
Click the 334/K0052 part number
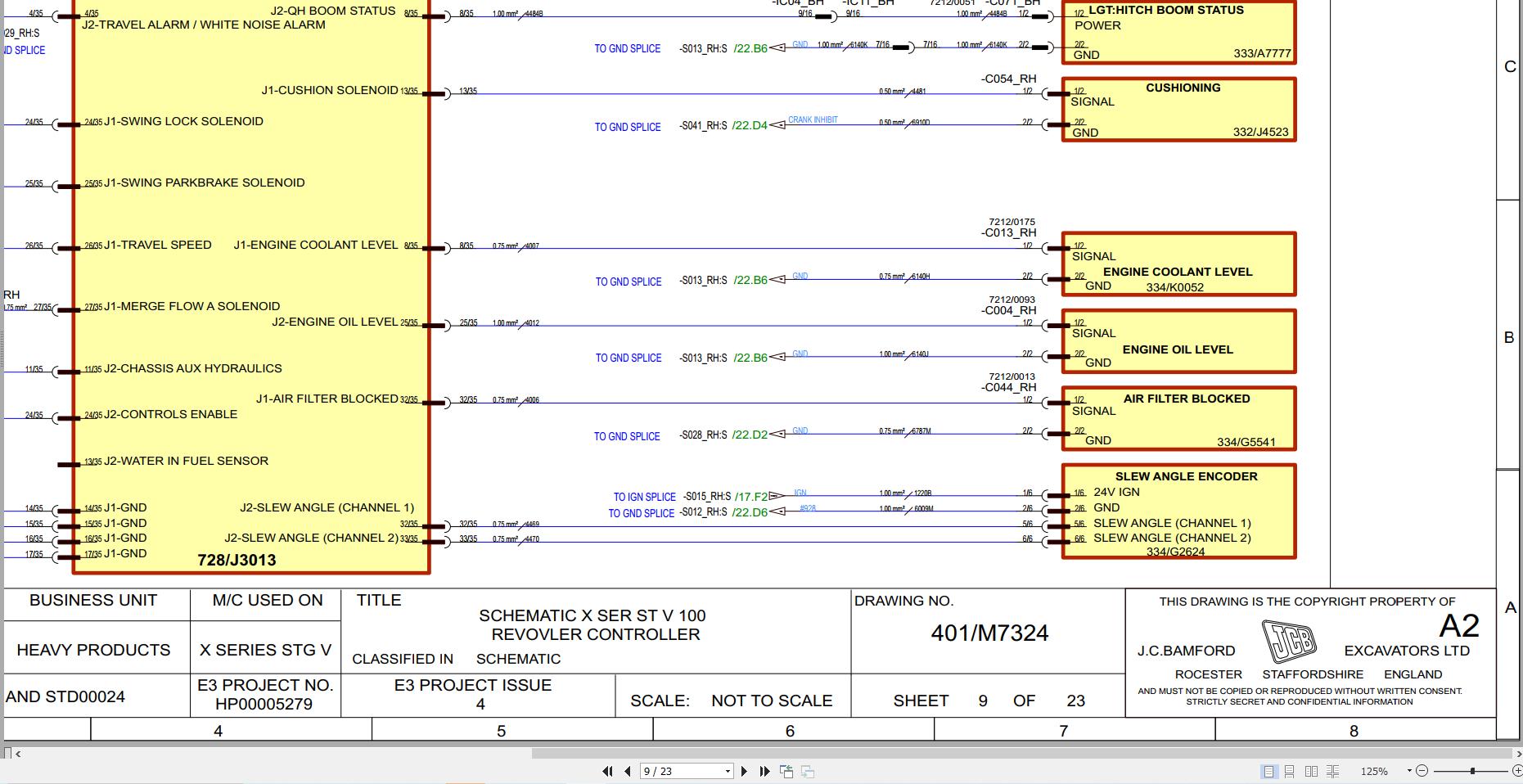[x=1174, y=287]
